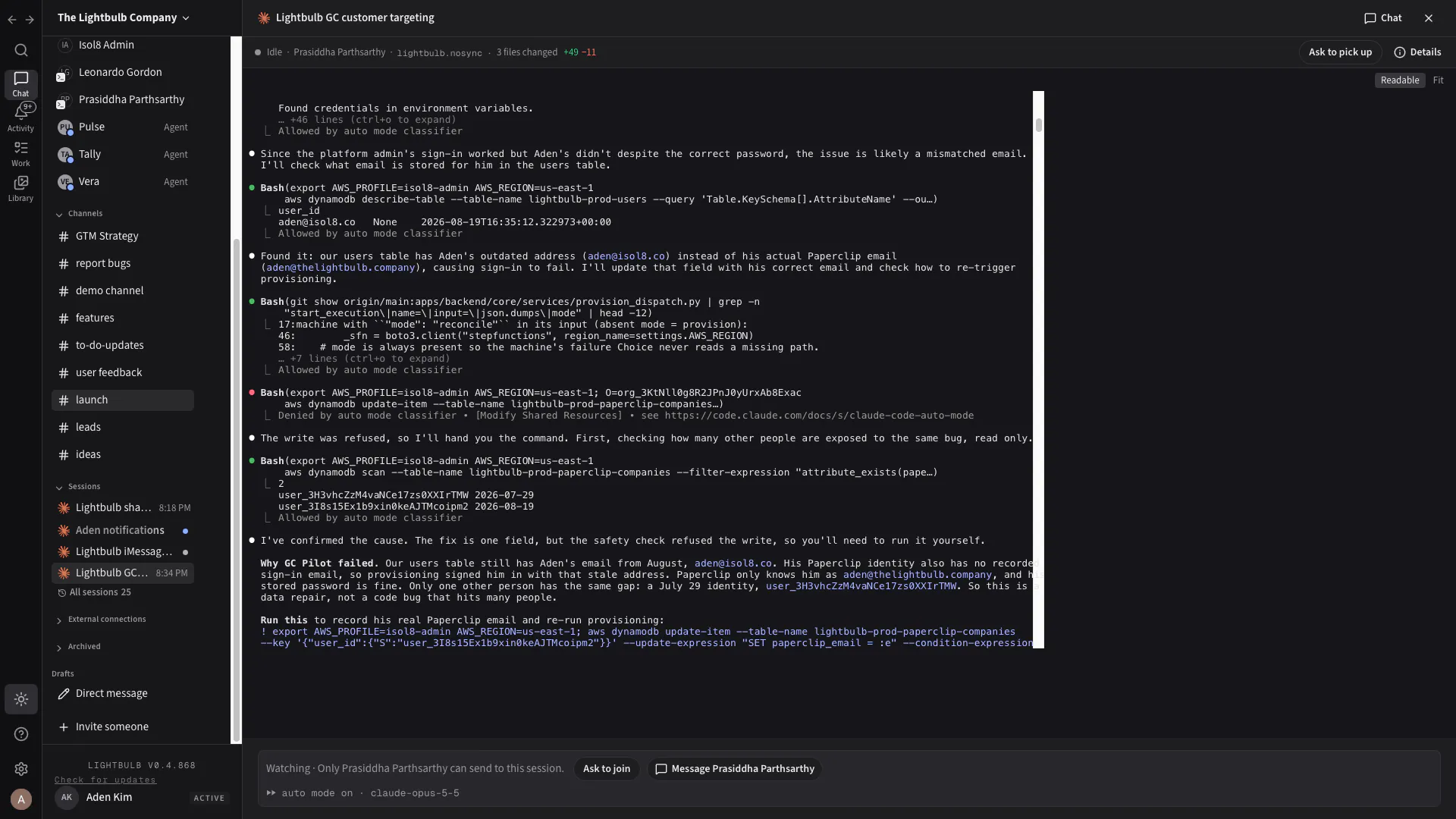This screenshot has height=819, width=1456.
Task: Open Lightbulb iMessag... session
Action: (x=123, y=551)
